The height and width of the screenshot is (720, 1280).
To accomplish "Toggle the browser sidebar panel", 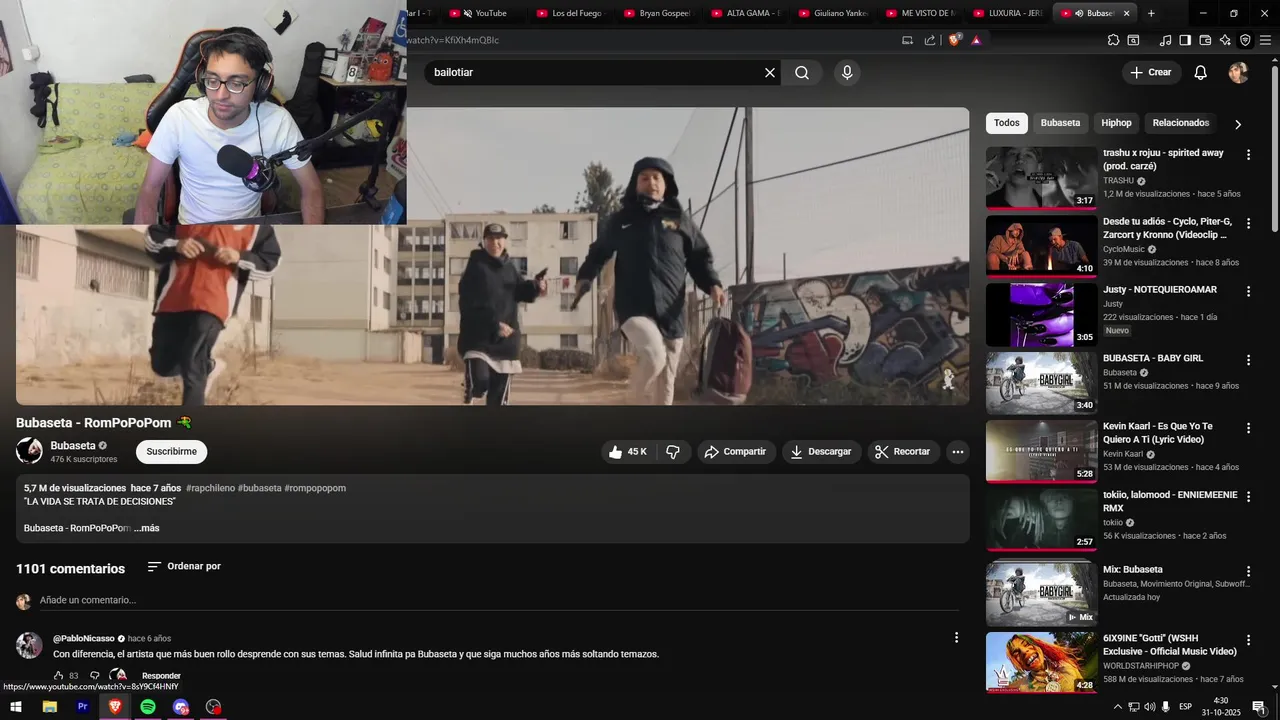I will (1185, 40).
